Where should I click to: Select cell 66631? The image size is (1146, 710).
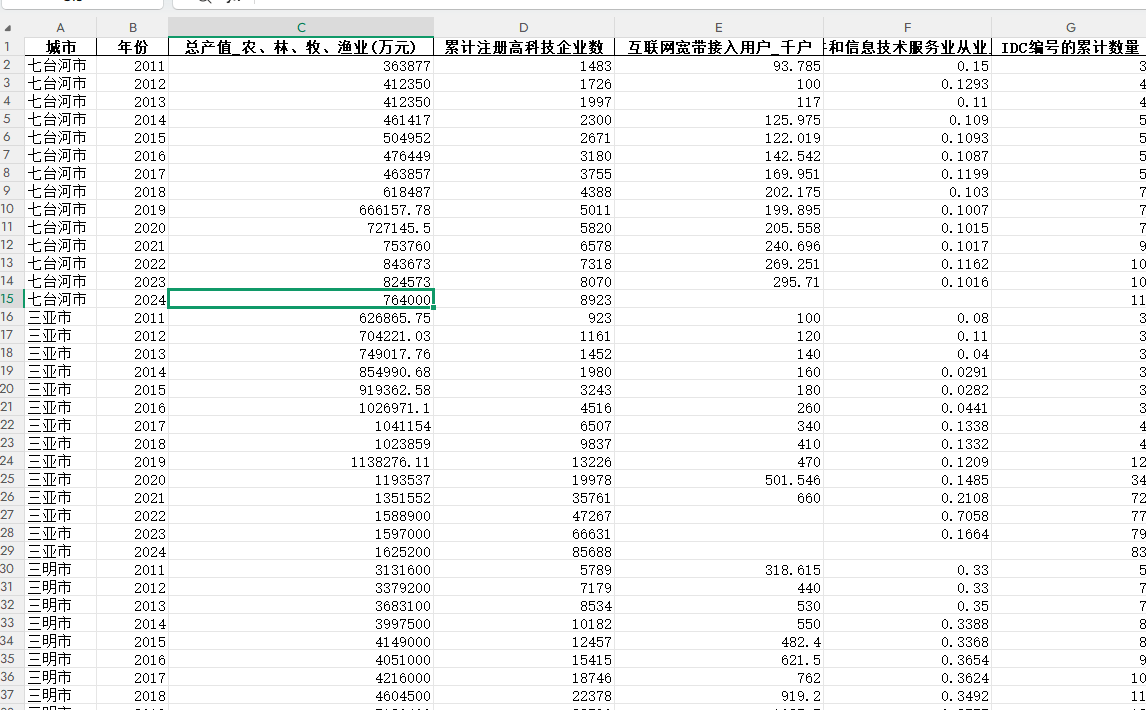pos(523,533)
